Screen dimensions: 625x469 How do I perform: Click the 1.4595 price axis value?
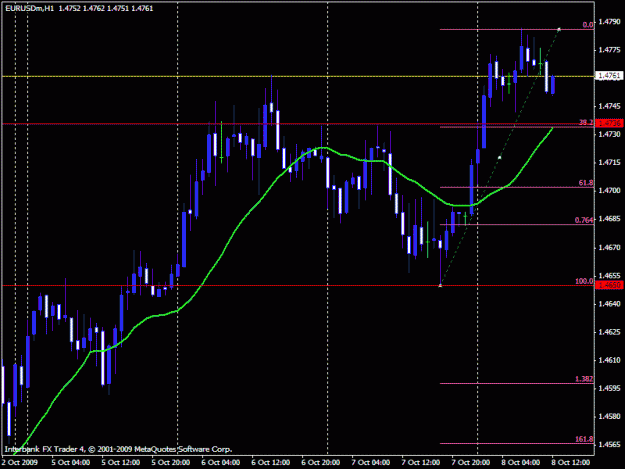pyautogui.click(x=609, y=388)
